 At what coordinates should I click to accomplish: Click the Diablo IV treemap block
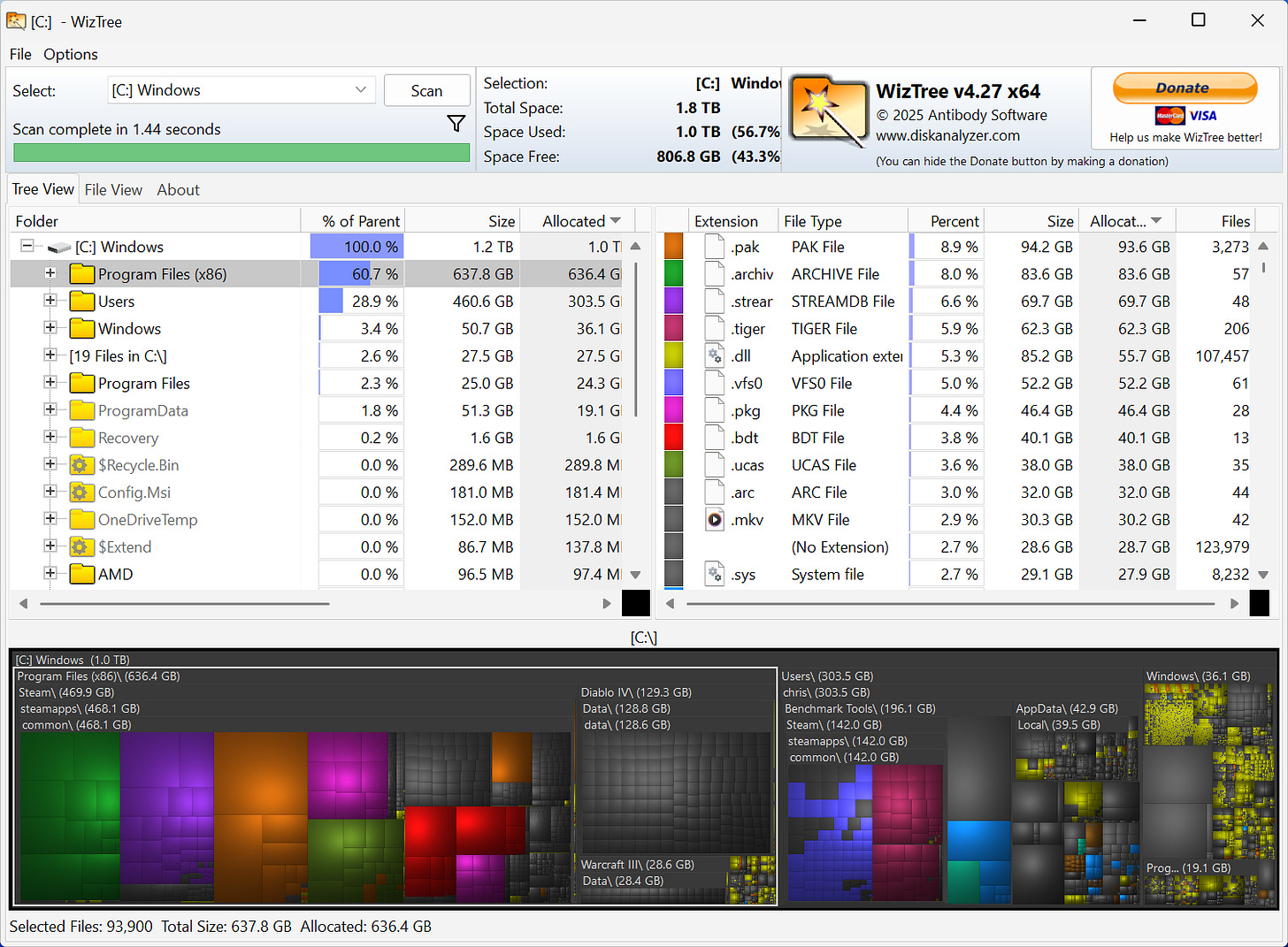click(675, 769)
